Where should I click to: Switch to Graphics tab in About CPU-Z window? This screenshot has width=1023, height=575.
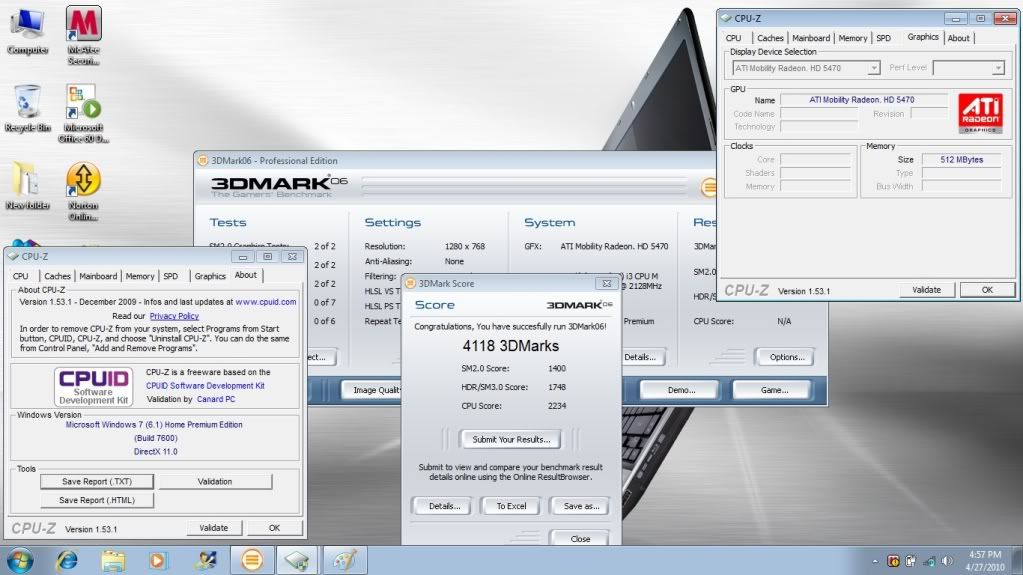tap(209, 276)
